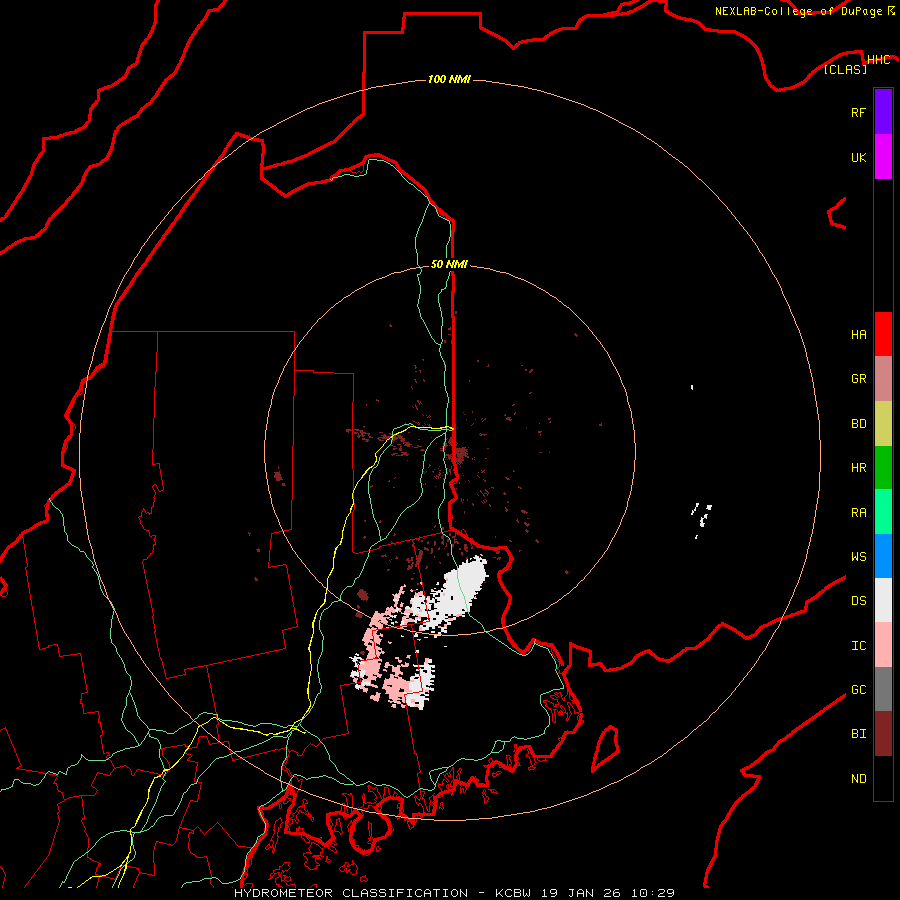Click the KCBW radar station identifier

(x=513, y=893)
